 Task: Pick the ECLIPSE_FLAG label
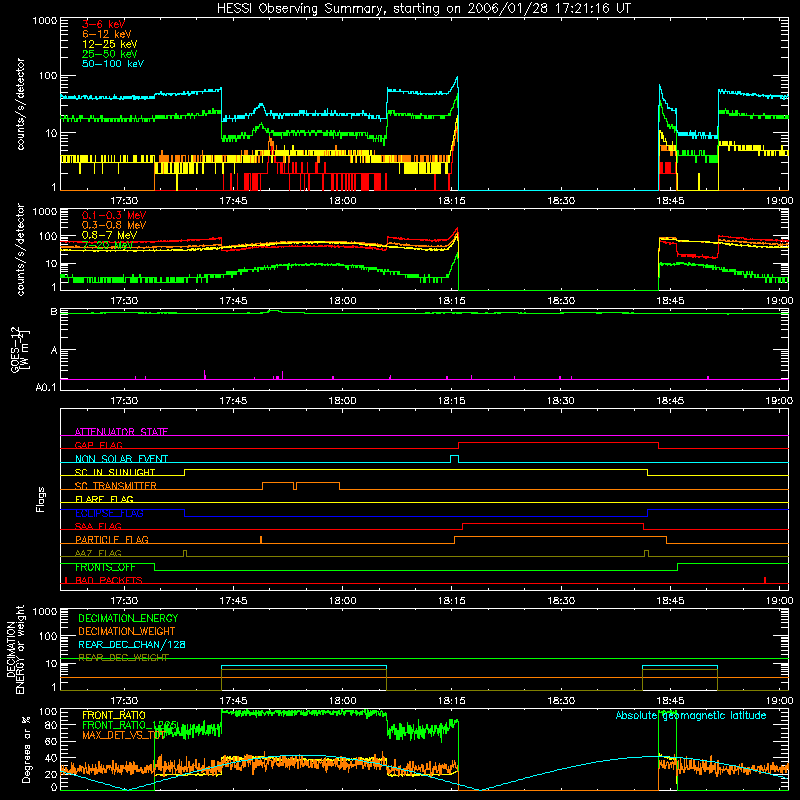tap(109, 513)
